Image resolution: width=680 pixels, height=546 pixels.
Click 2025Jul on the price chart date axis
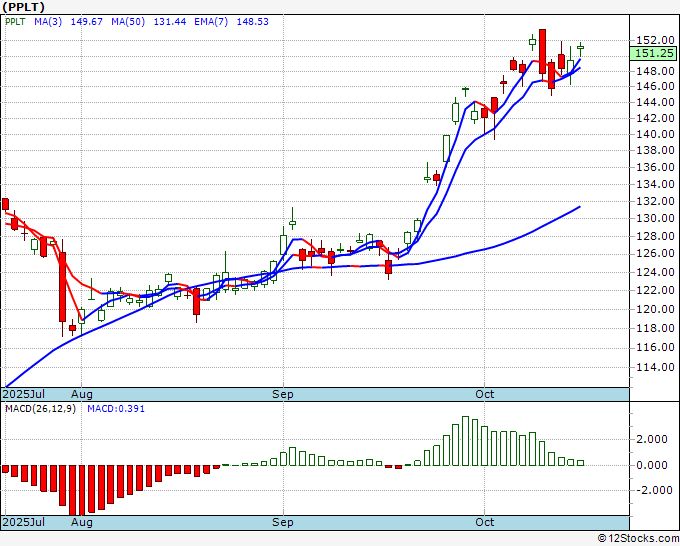point(23,394)
